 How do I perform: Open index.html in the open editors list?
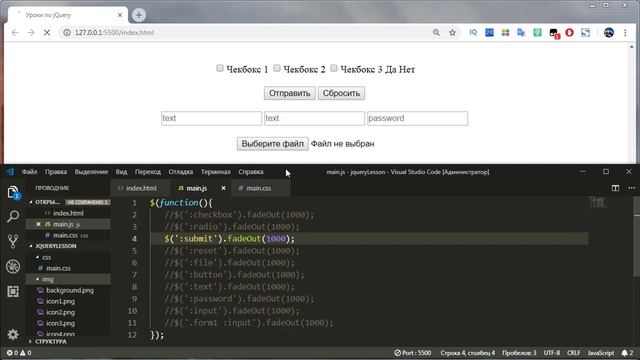pyautogui.click(x=68, y=213)
